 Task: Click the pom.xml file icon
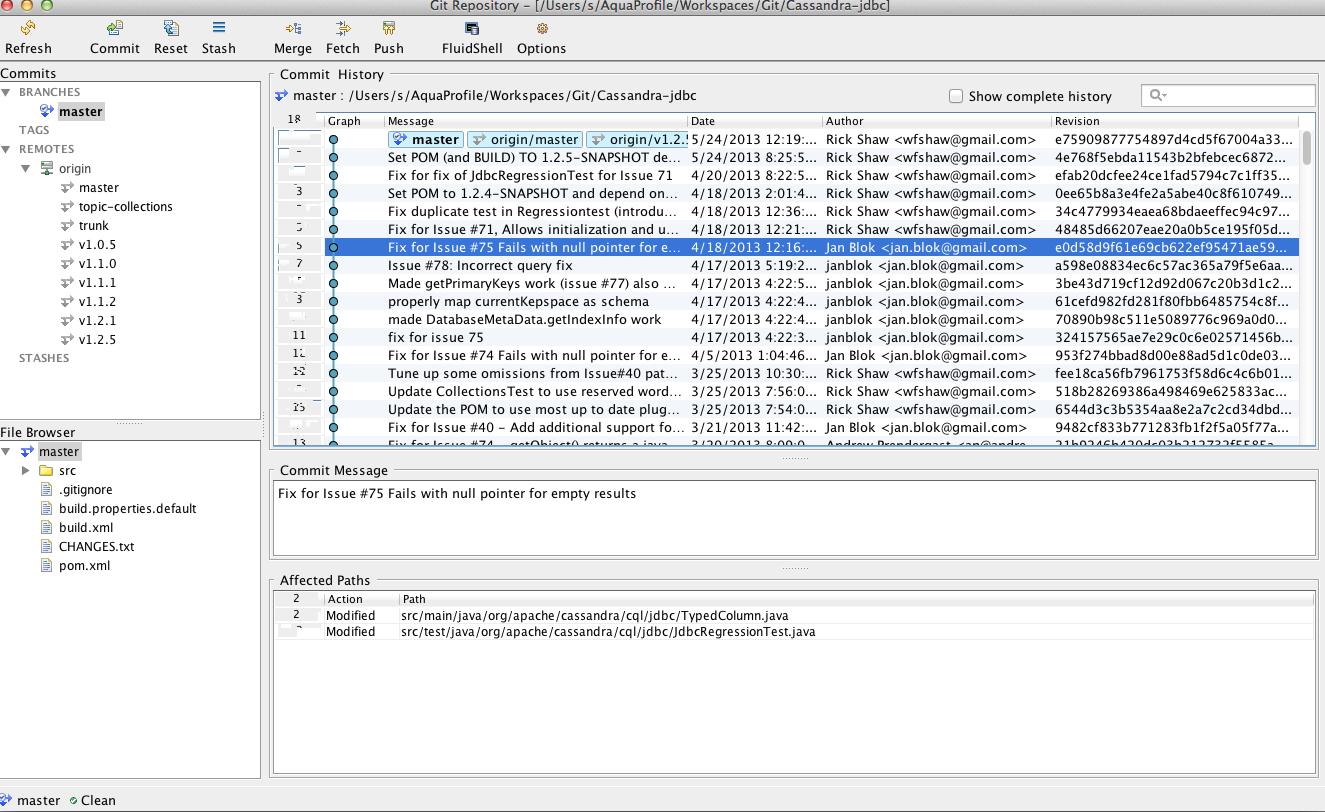pyautogui.click(x=46, y=566)
